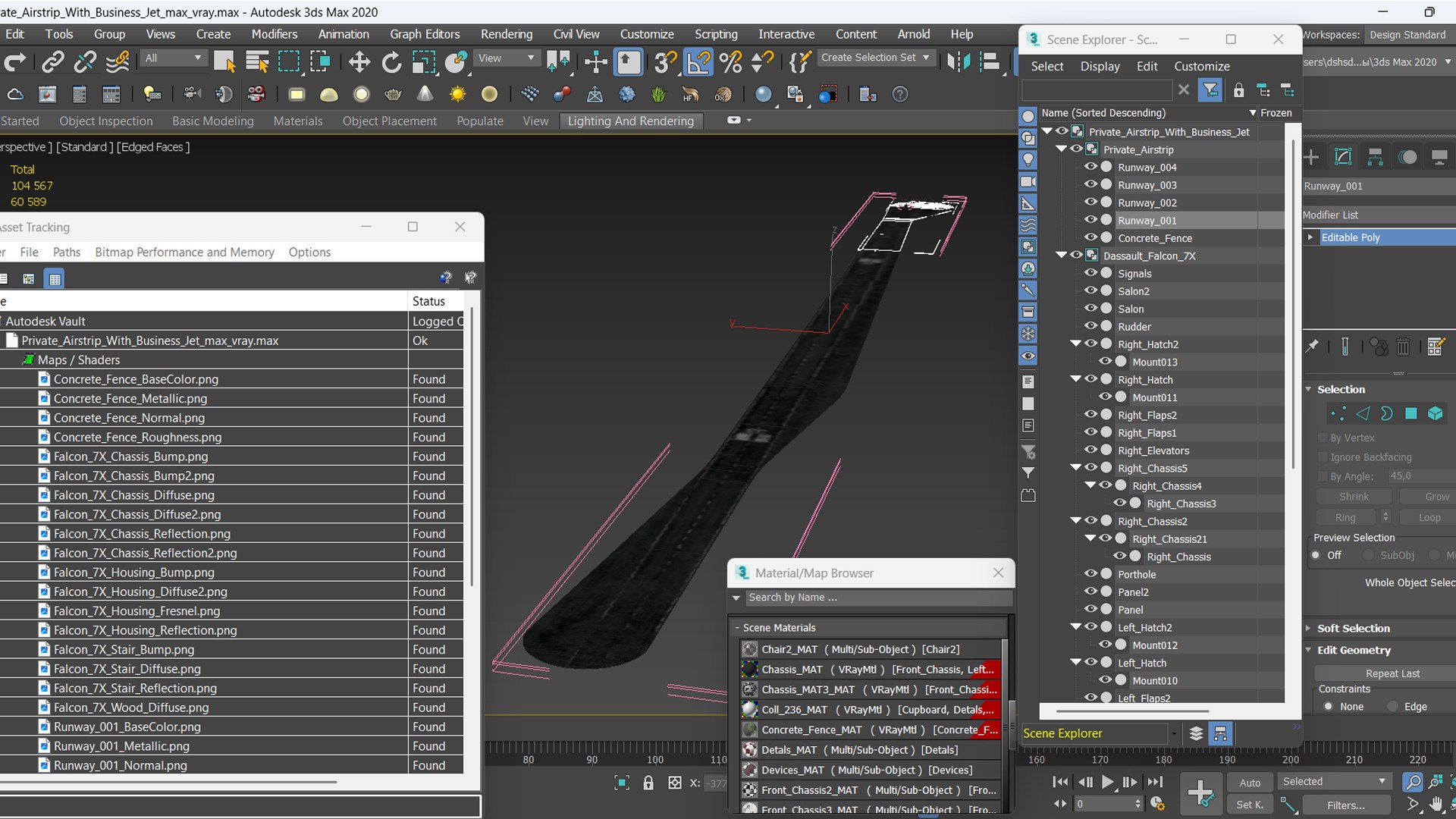Open the Create Selection Set dropdown
Screen dimensions: 1456x819
(876, 58)
